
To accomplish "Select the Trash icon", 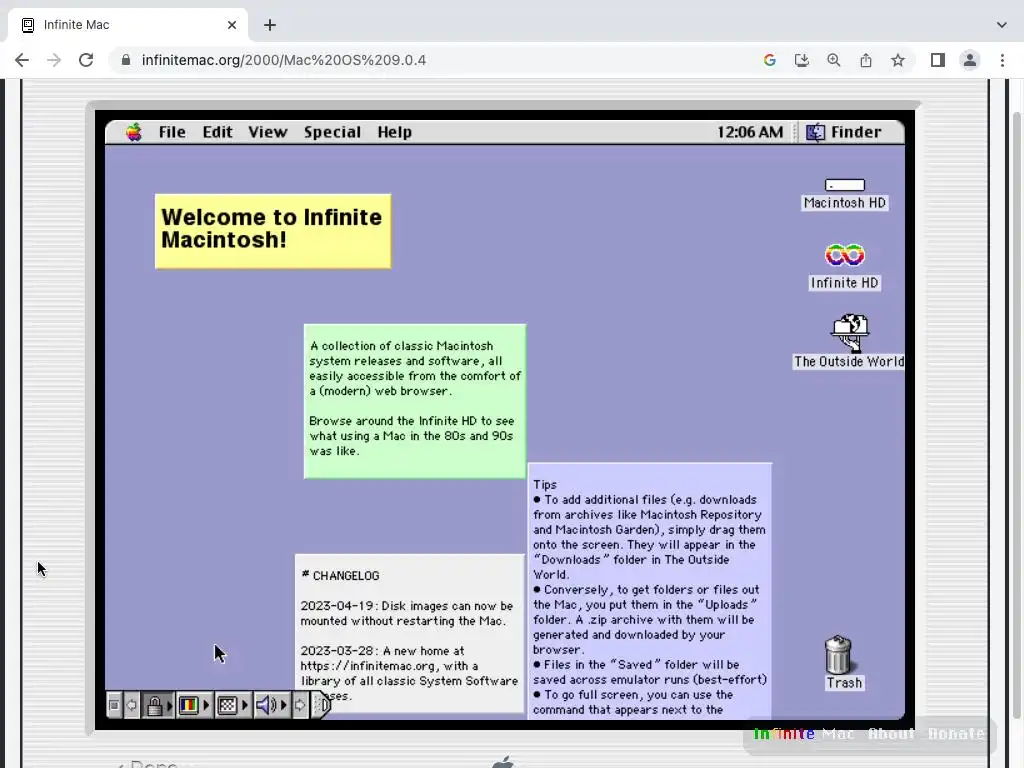I will [844, 662].
